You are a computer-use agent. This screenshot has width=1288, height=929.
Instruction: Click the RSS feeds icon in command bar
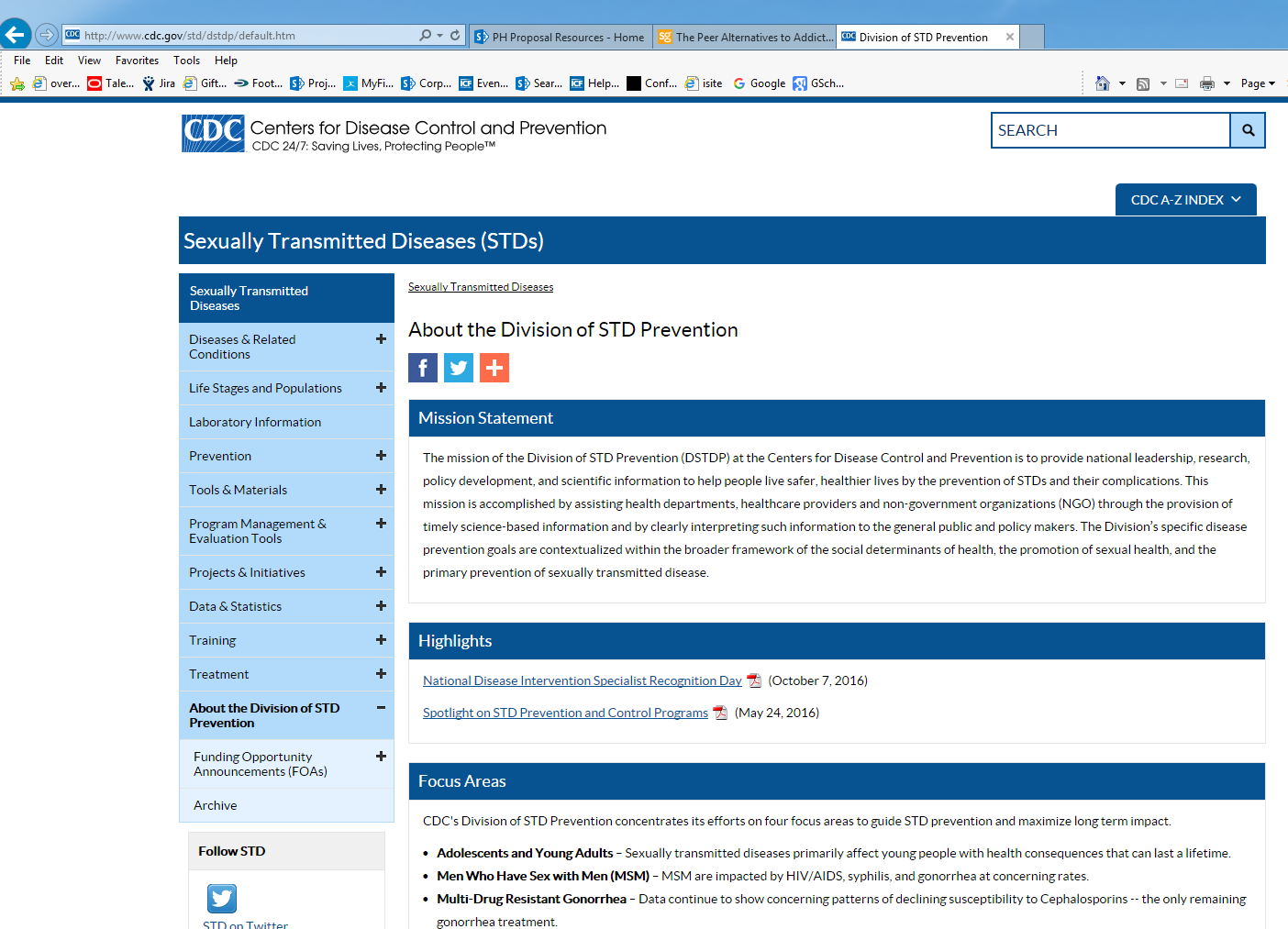coord(1143,83)
